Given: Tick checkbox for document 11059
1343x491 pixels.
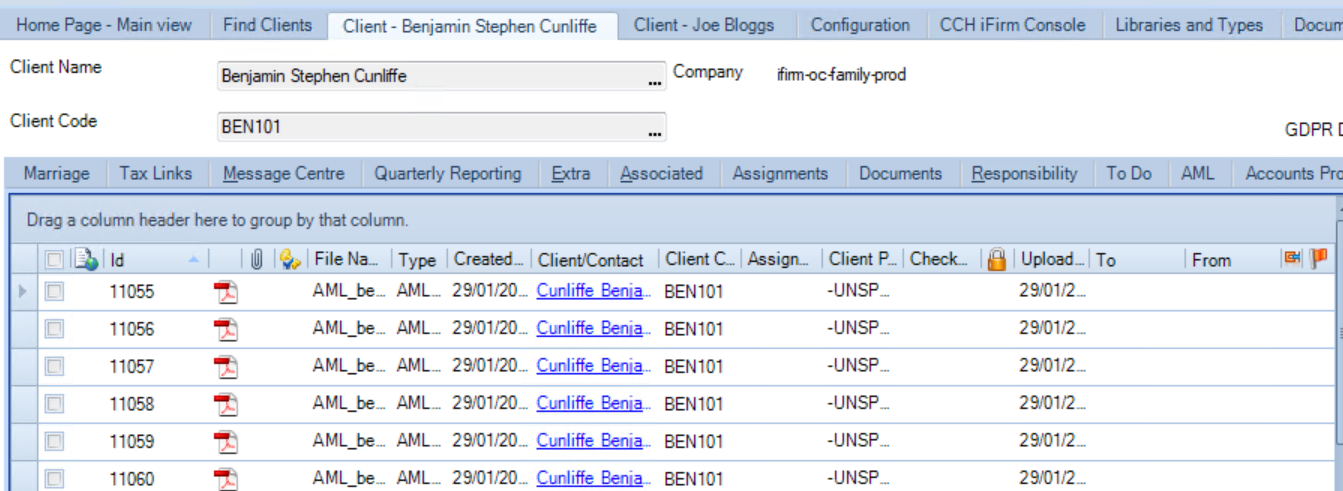Looking at the screenshot, I should 54,441.
